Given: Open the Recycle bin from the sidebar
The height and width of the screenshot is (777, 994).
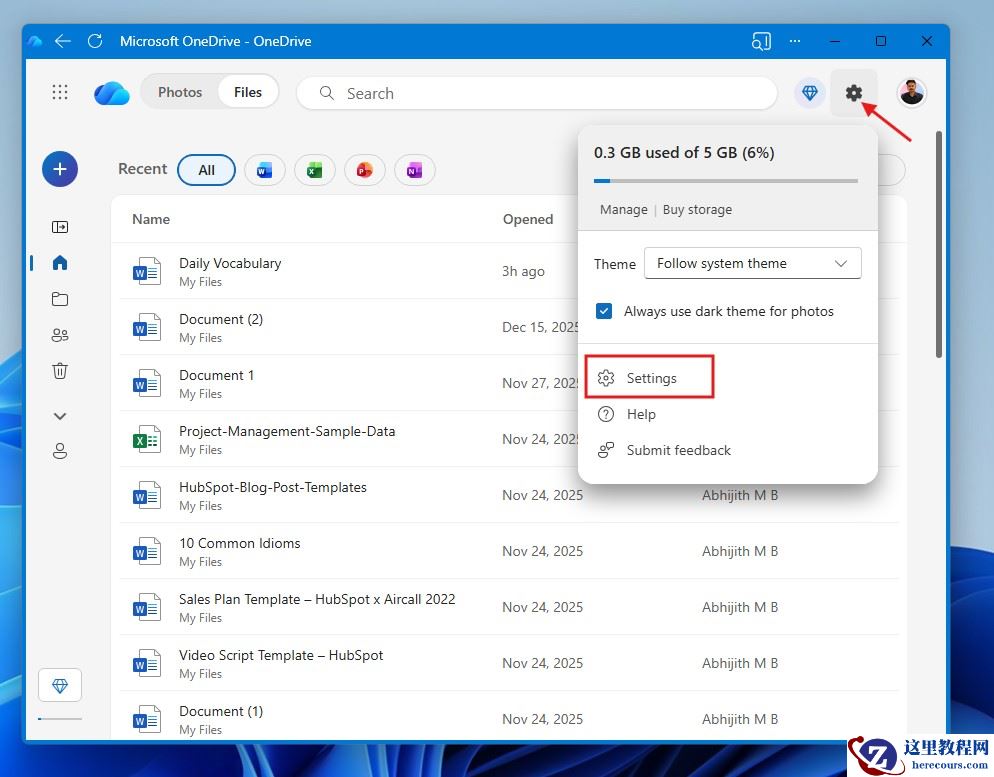Looking at the screenshot, I should 60,371.
